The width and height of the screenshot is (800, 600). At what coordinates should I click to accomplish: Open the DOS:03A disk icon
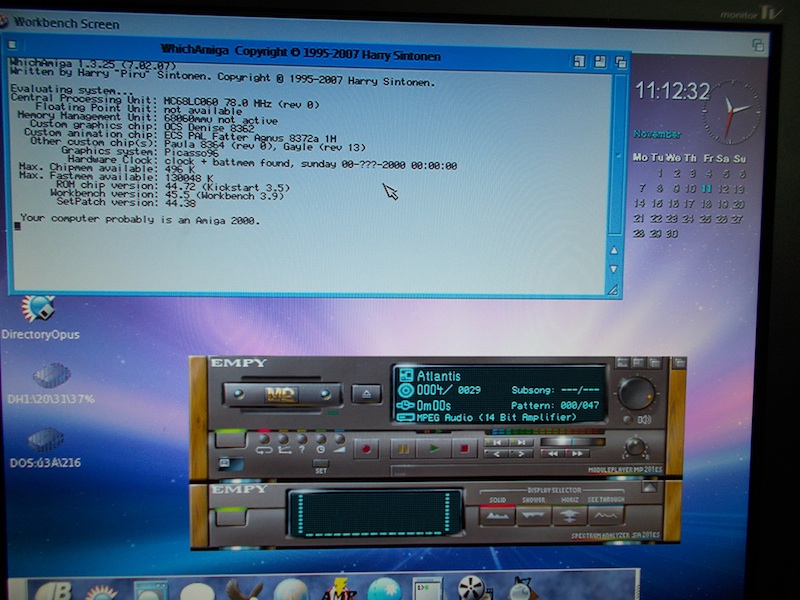[46, 441]
